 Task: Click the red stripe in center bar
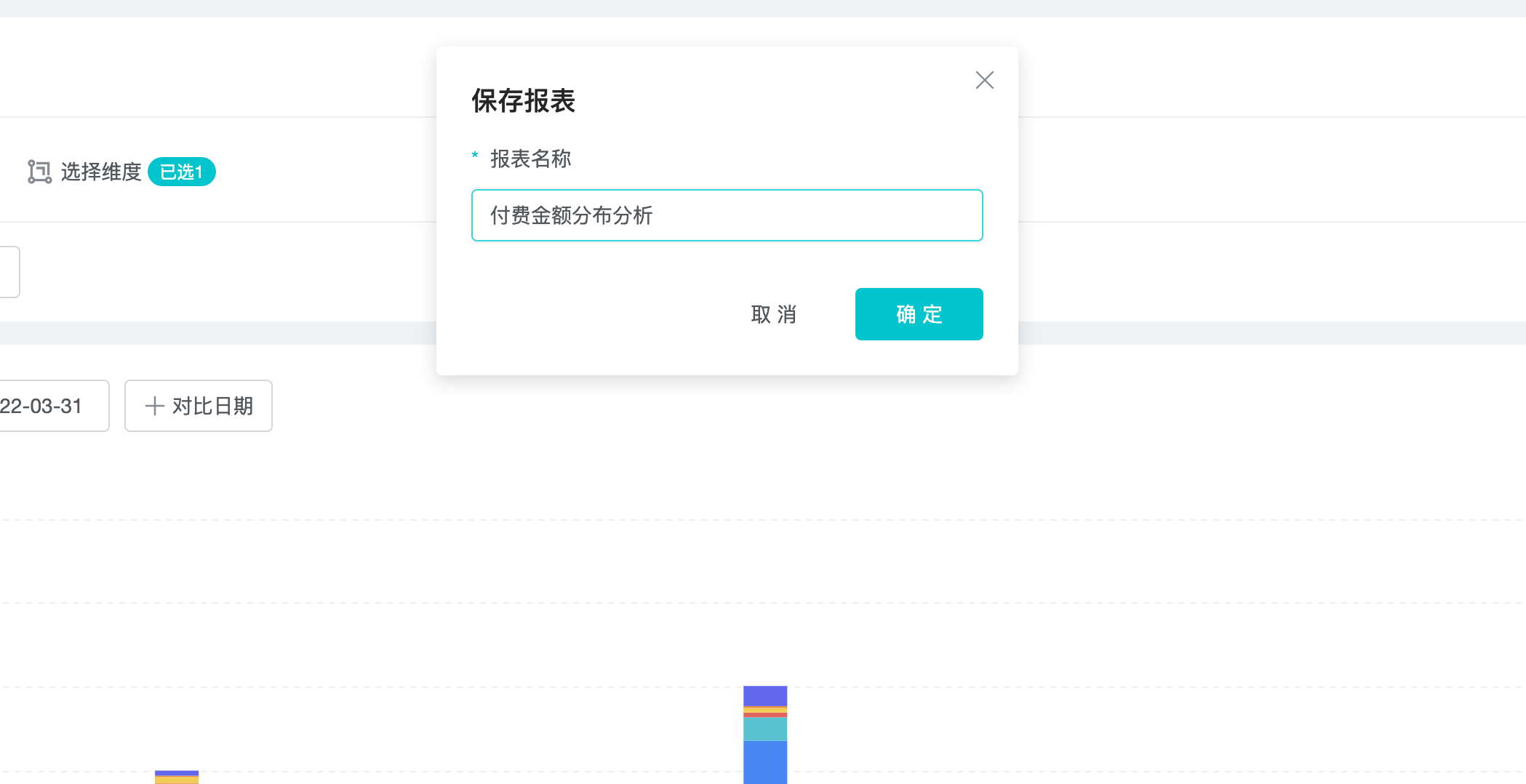[x=765, y=715]
